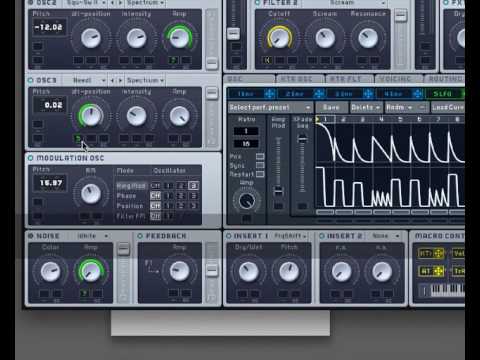
Task: Select yellow K slot under Filter 2 Cutoff
Action: pos(267,60)
